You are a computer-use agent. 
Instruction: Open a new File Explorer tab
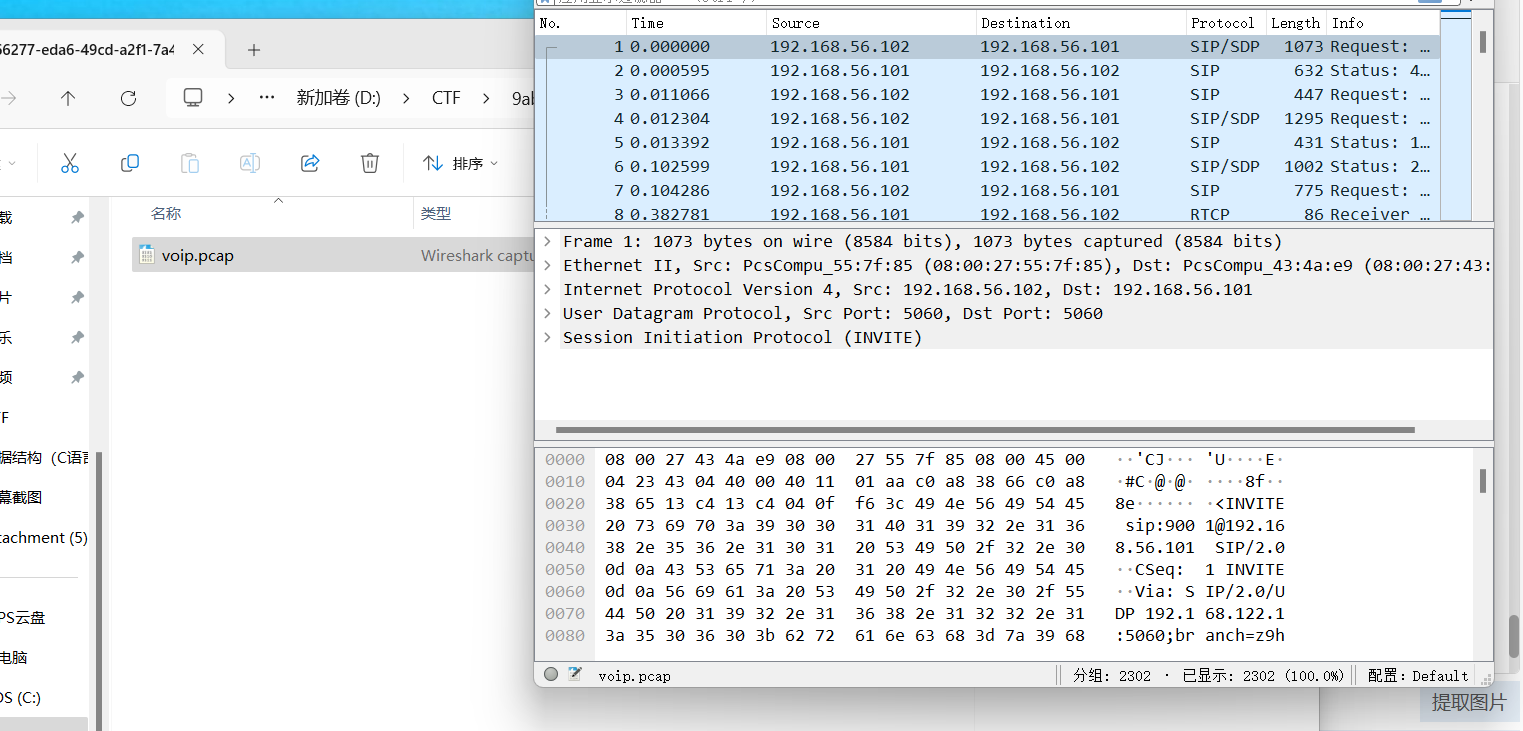click(x=254, y=49)
